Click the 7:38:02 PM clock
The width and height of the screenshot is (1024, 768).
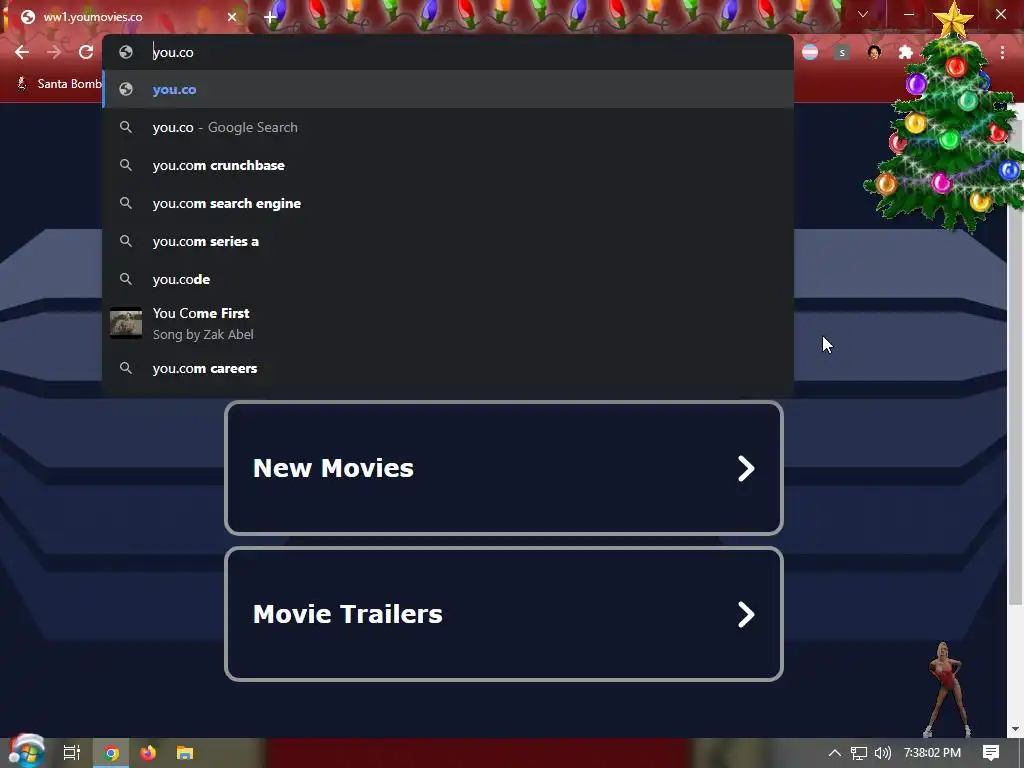click(932, 753)
